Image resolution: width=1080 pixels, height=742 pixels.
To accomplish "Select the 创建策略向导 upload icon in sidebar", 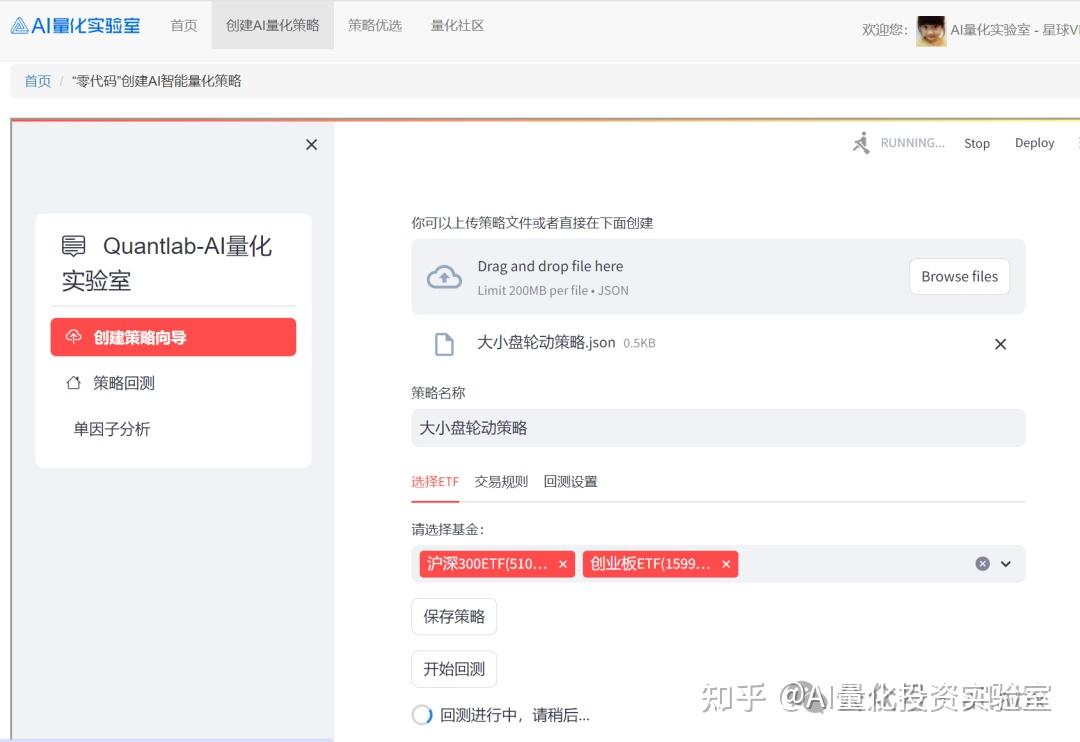I will coord(73,337).
